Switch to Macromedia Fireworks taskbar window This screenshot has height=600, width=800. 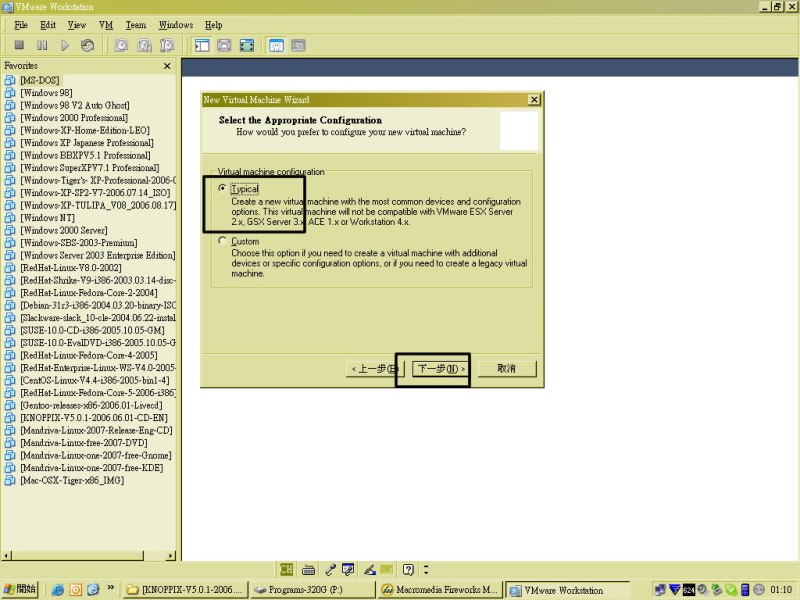[x=440, y=590]
